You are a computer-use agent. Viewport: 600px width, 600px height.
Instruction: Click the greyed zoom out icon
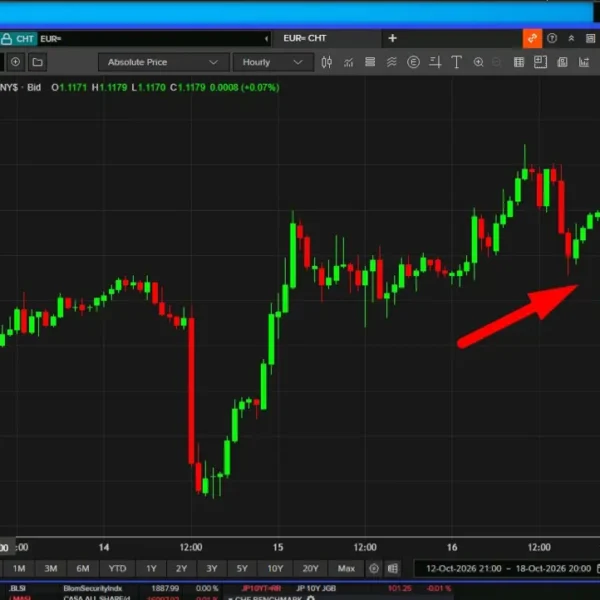pyautogui.click(x=496, y=62)
